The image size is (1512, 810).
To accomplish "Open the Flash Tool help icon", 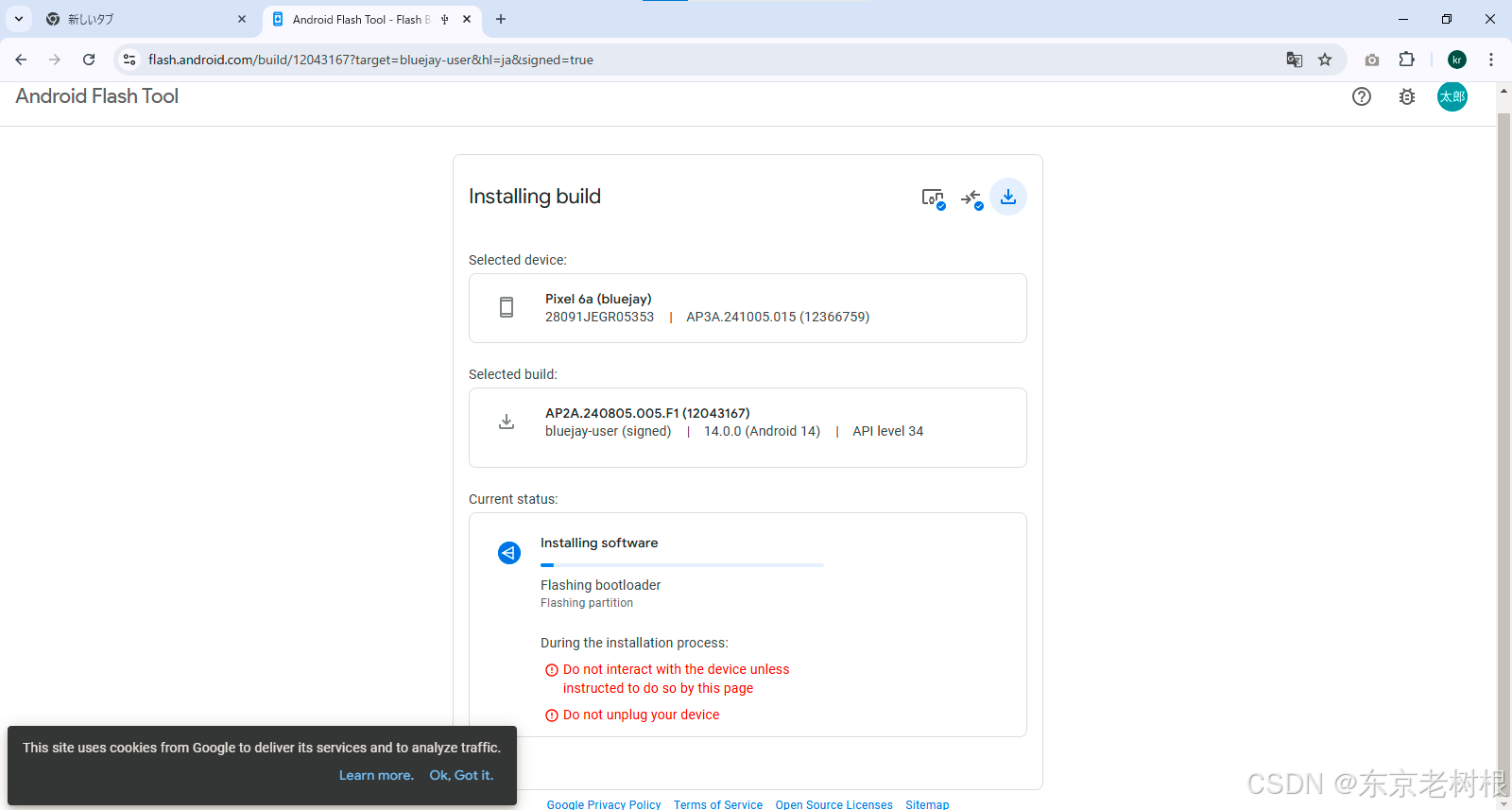I will pos(1361,96).
